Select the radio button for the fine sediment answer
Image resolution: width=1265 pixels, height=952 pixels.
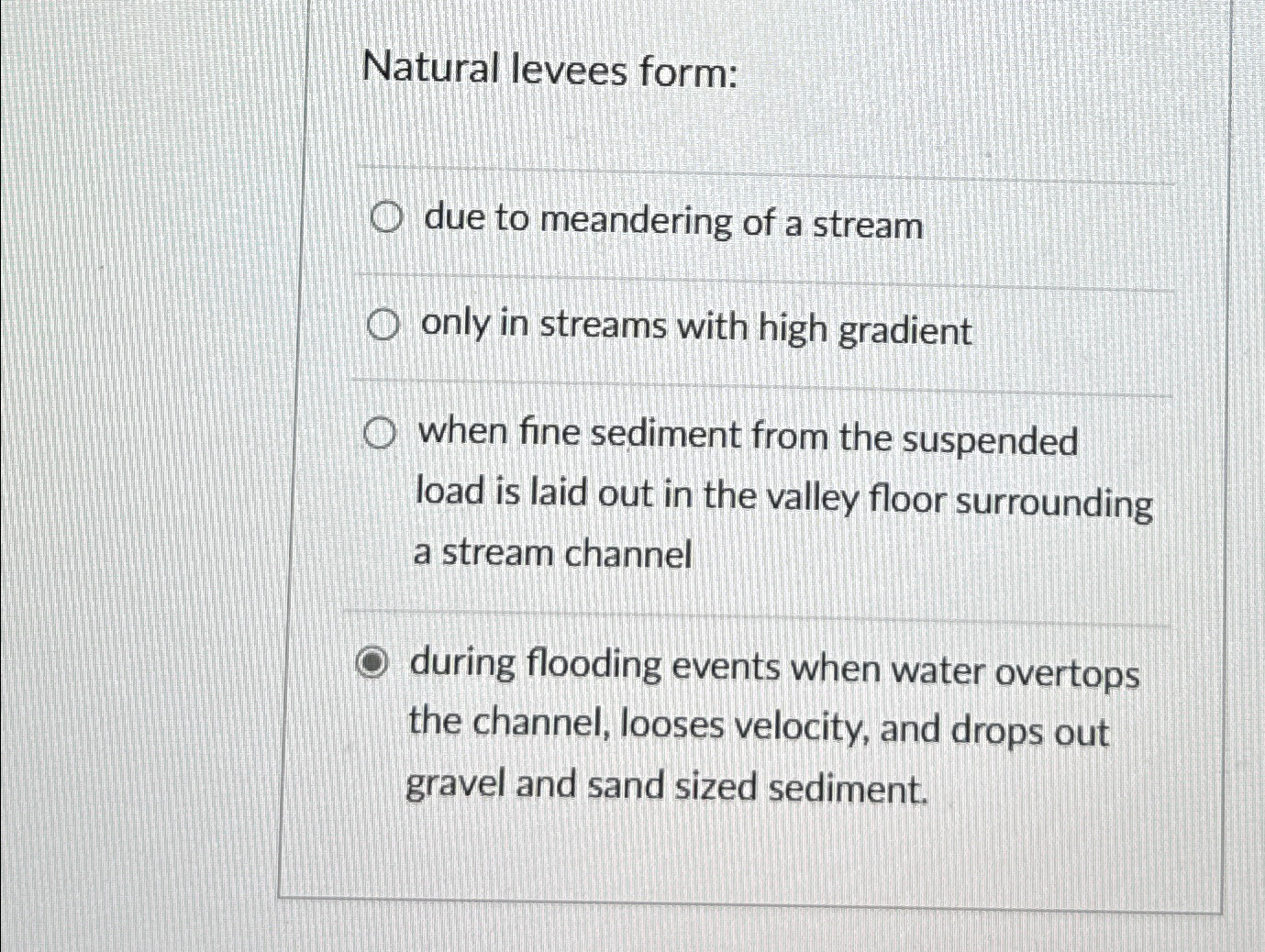tap(379, 432)
